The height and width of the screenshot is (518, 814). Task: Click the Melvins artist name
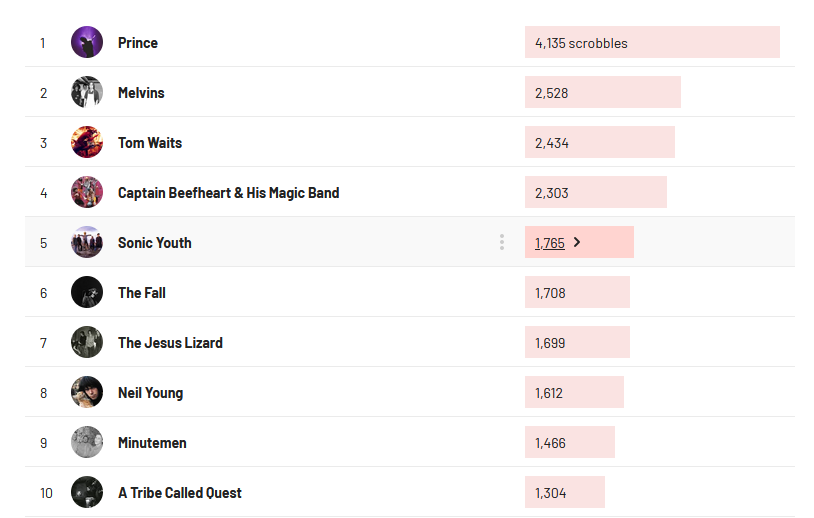pos(141,93)
